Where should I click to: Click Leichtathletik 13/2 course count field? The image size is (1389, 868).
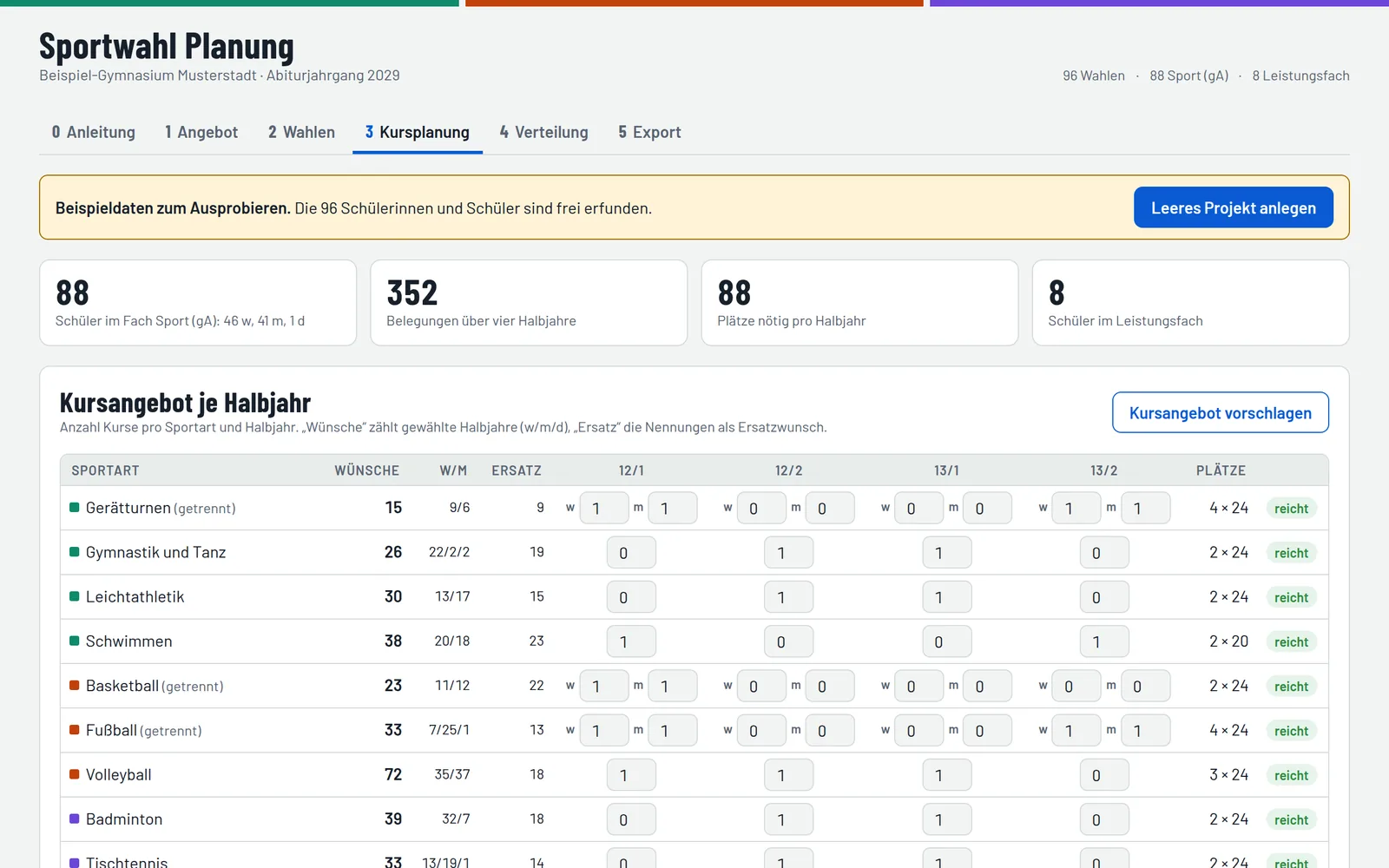(1104, 597)
